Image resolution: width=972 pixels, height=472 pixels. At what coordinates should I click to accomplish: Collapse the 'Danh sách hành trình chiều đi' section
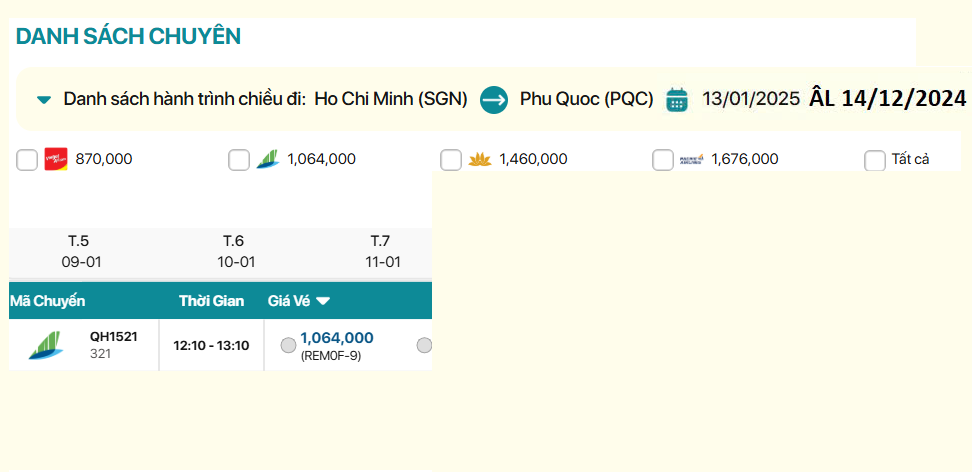coord(44,99)
